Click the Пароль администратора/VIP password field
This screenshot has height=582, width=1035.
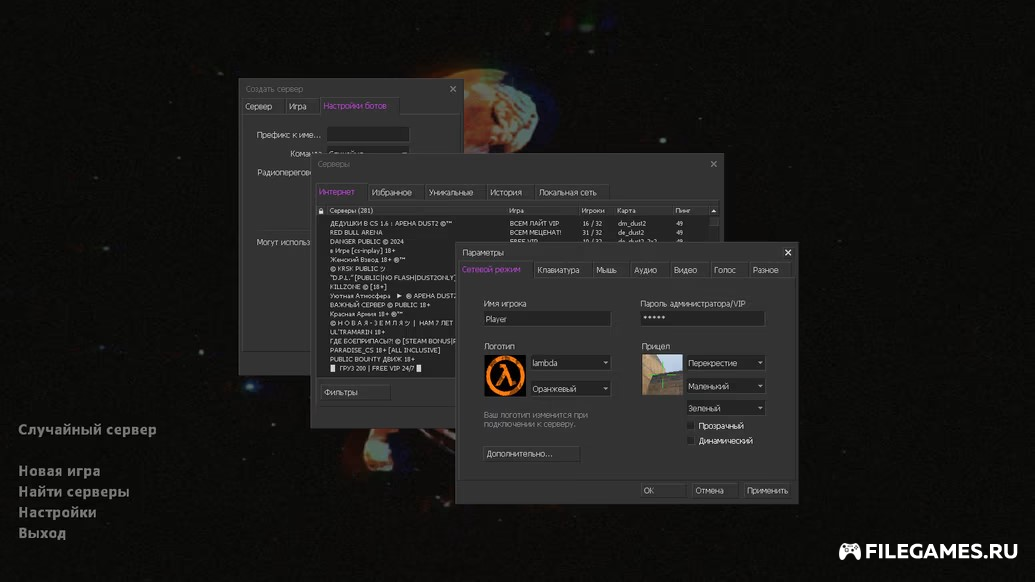point(702,319)
